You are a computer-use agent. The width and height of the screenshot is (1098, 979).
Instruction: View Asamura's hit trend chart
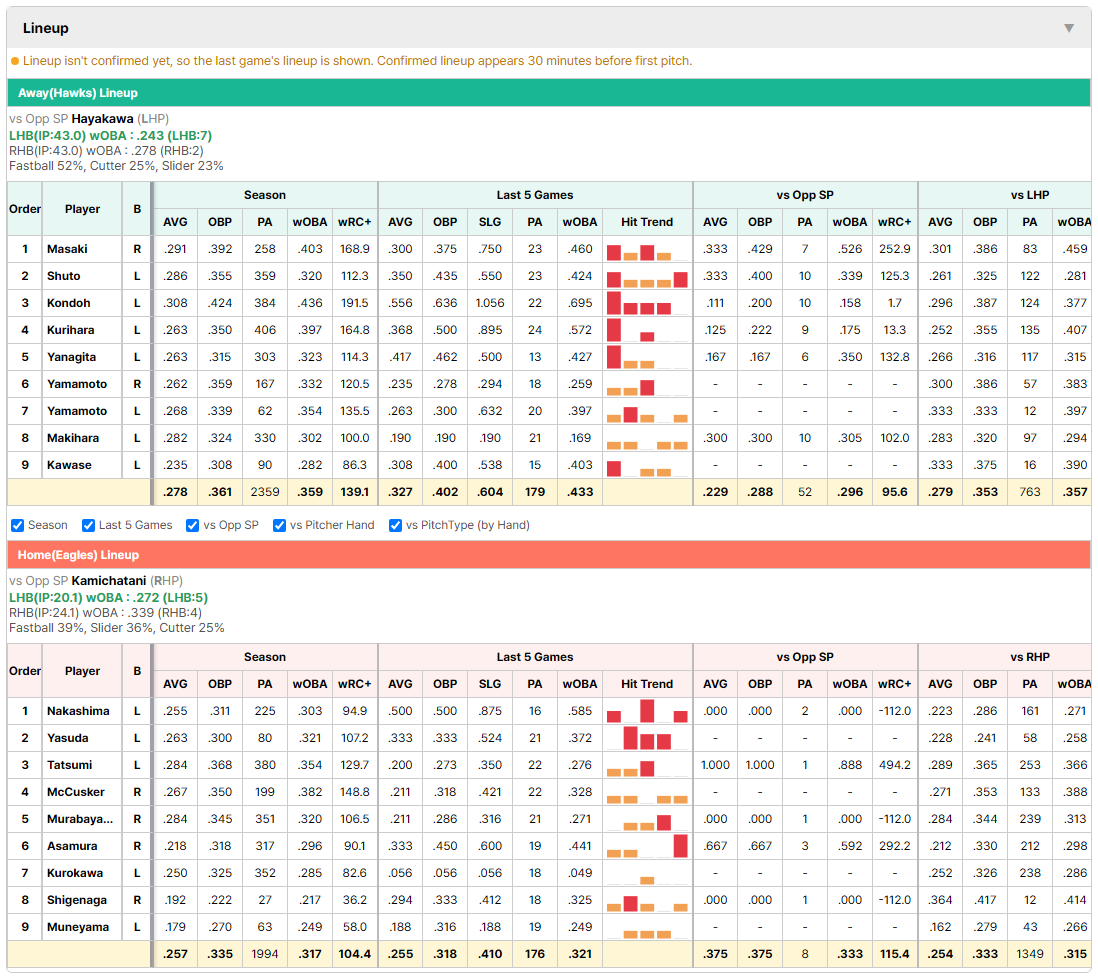coord(646,846)
